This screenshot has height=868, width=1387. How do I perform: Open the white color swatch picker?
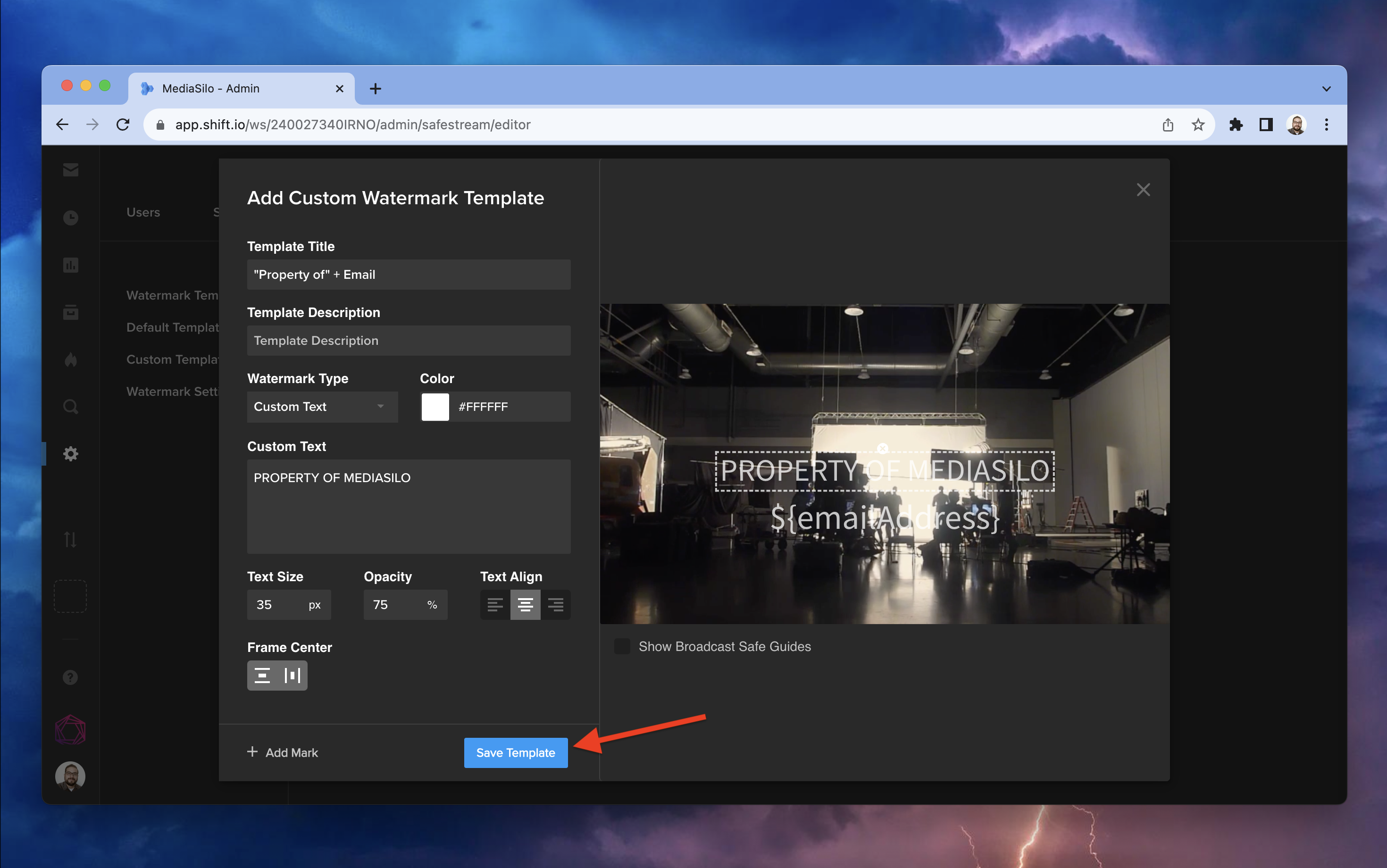(x=435, y=407)
